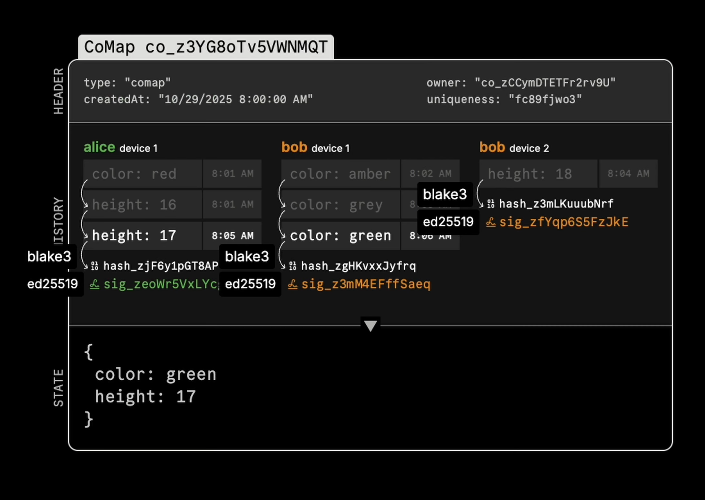The image size is (705, 500).
Task: Click 'height: 17' in the state JSON
Action: point(145,397)
